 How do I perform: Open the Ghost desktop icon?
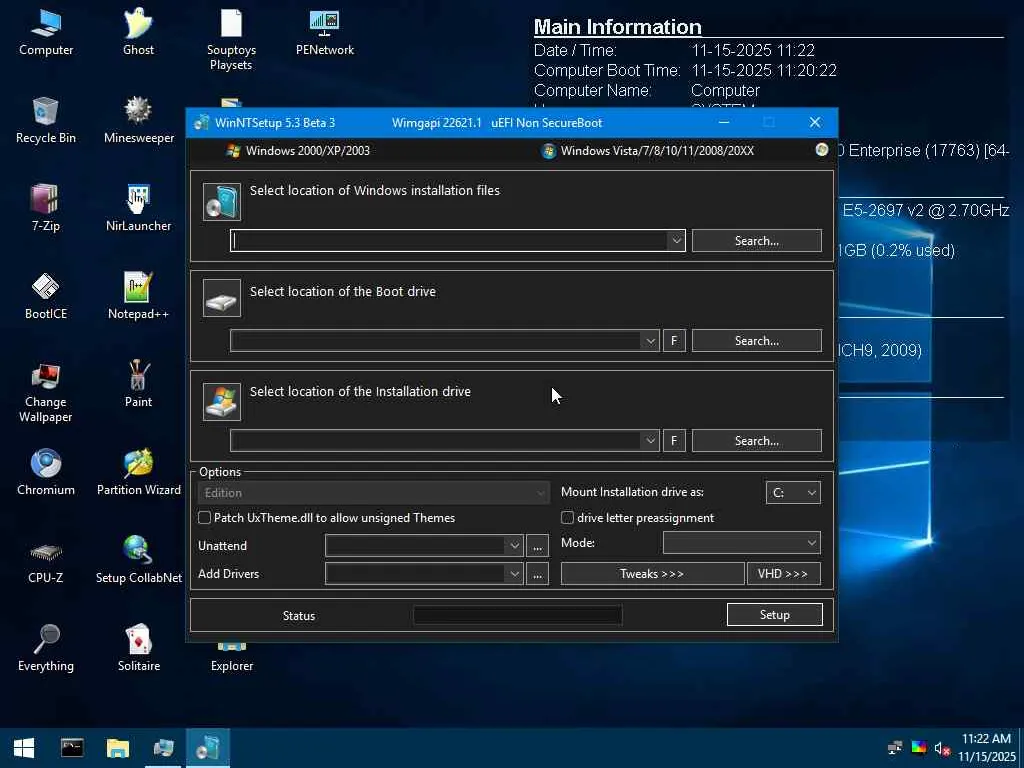click(138, 33)
